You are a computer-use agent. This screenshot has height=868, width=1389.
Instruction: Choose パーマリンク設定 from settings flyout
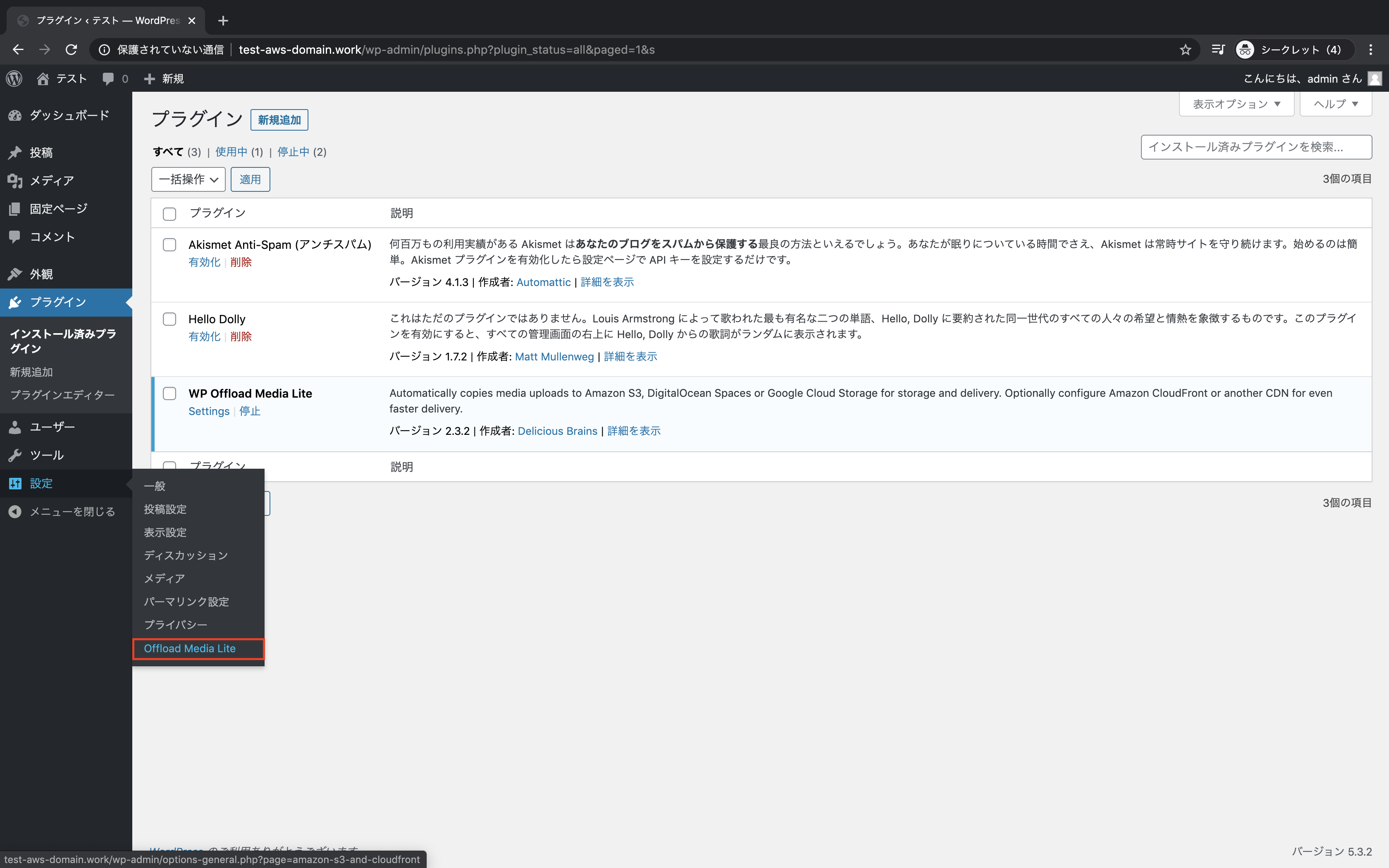click(186, 602)
